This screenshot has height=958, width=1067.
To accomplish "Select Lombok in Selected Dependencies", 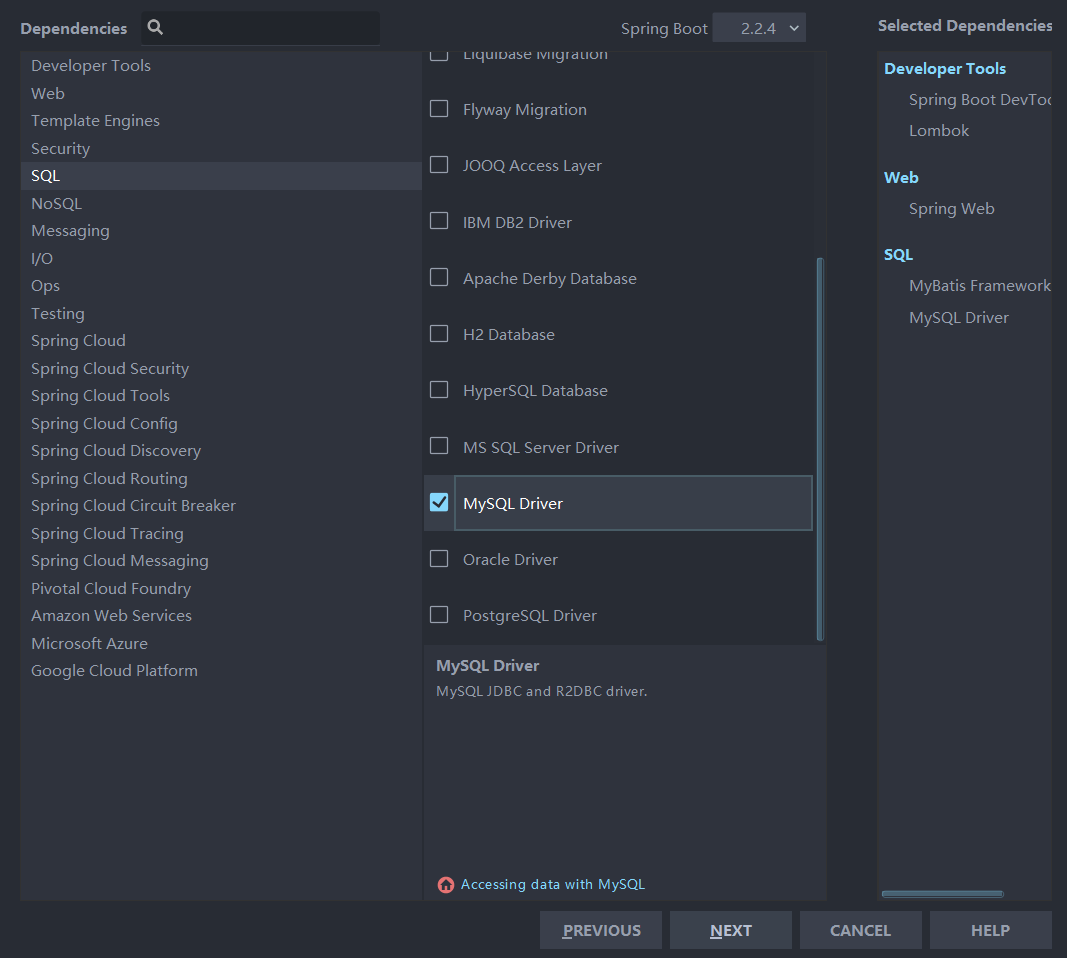I will click(x=939, y=131).
